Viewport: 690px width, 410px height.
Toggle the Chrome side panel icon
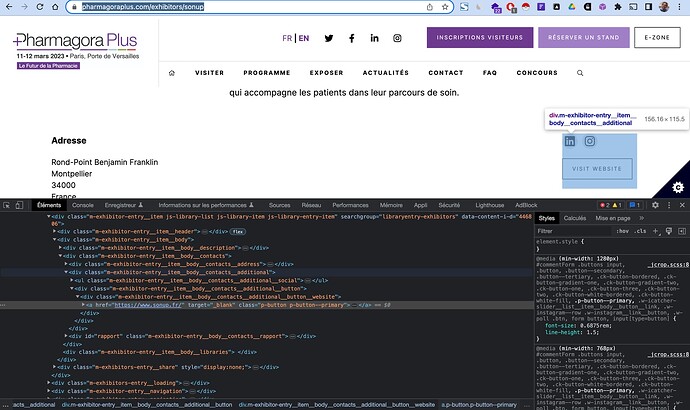648,7
